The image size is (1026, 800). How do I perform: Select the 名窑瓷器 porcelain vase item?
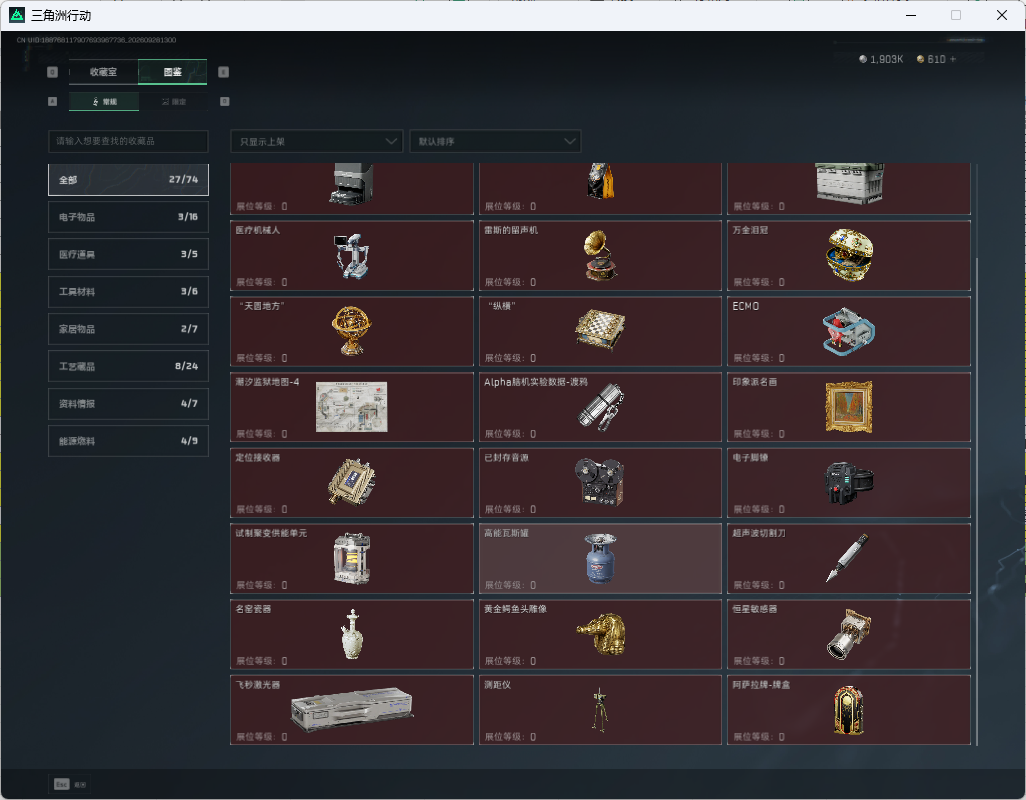352,635
